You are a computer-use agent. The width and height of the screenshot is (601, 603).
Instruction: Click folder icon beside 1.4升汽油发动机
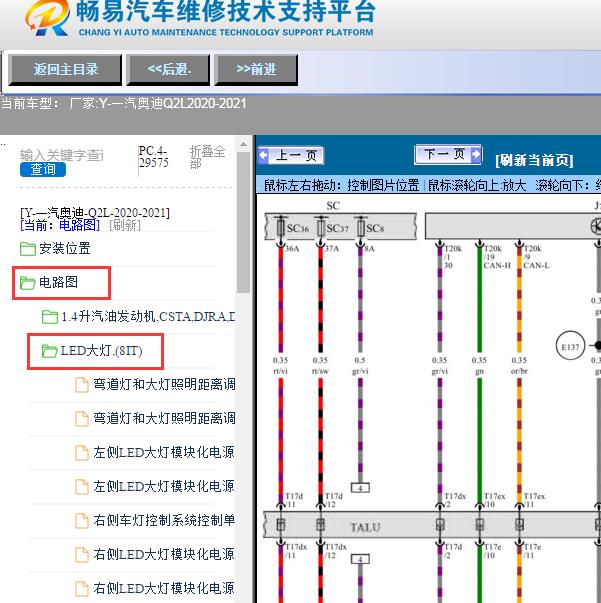(x=50, y=317)
